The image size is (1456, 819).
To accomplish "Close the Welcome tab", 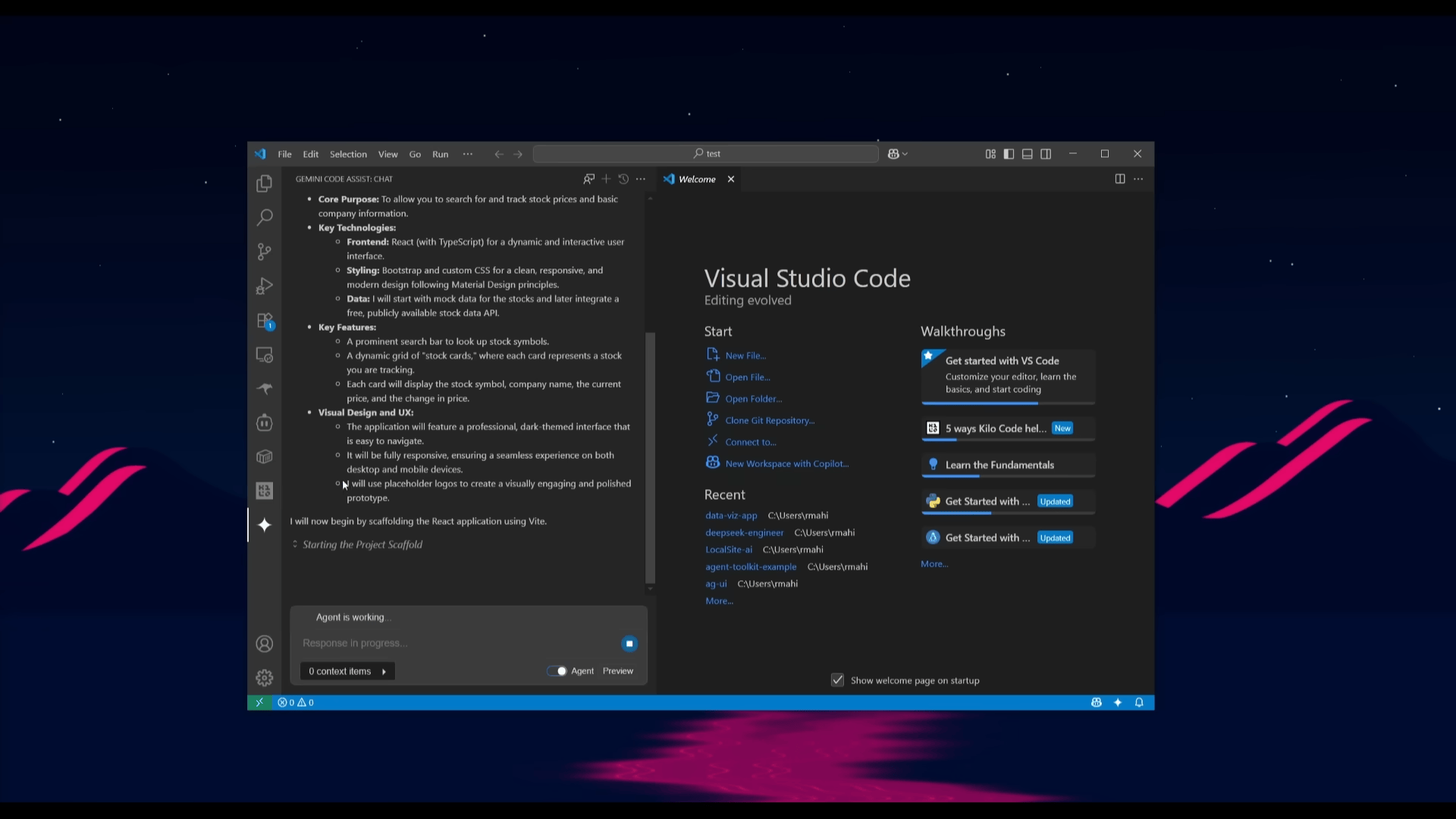I will tap(731, 179).
